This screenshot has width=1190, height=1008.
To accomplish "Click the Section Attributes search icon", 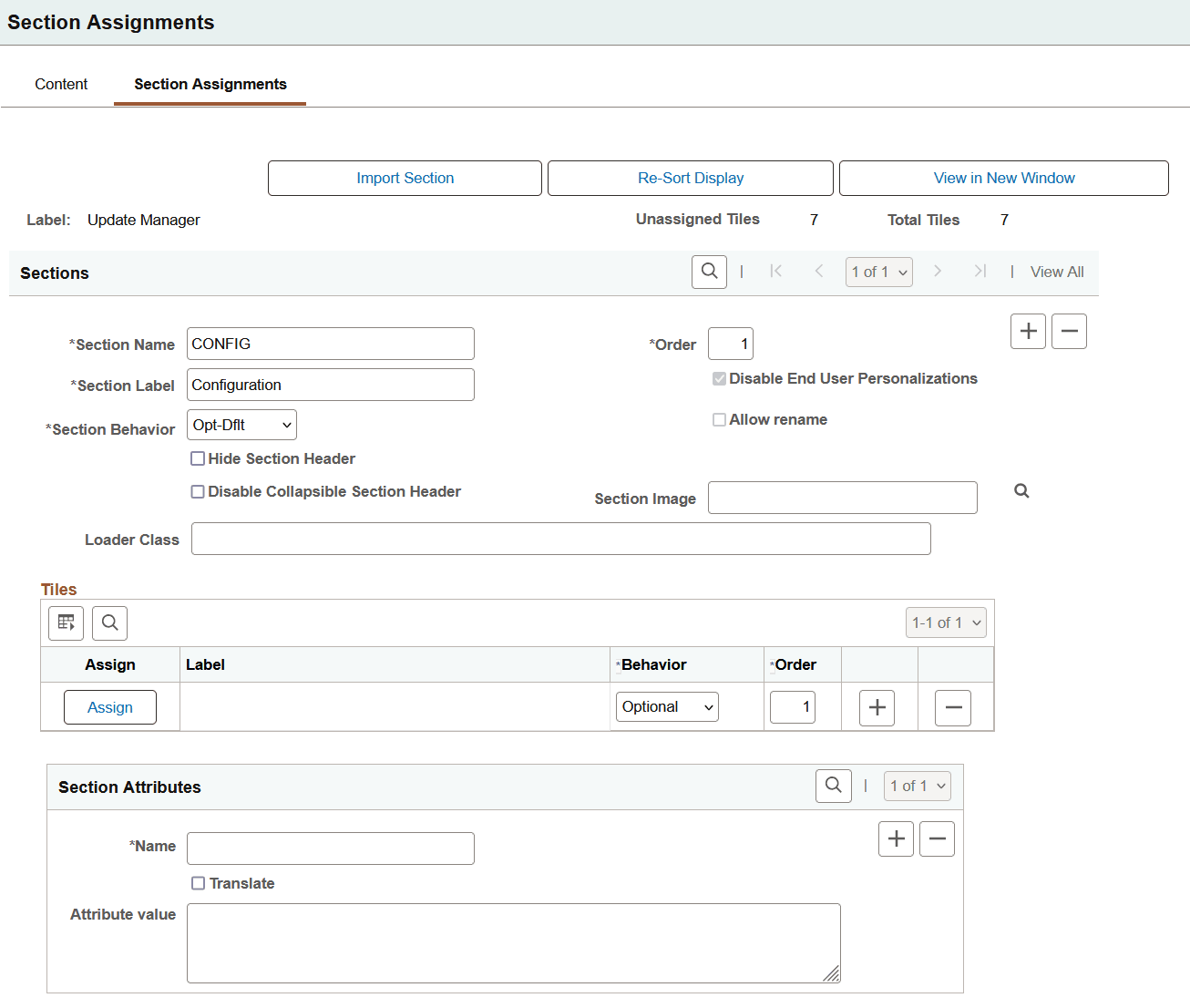I will [833, 785].
